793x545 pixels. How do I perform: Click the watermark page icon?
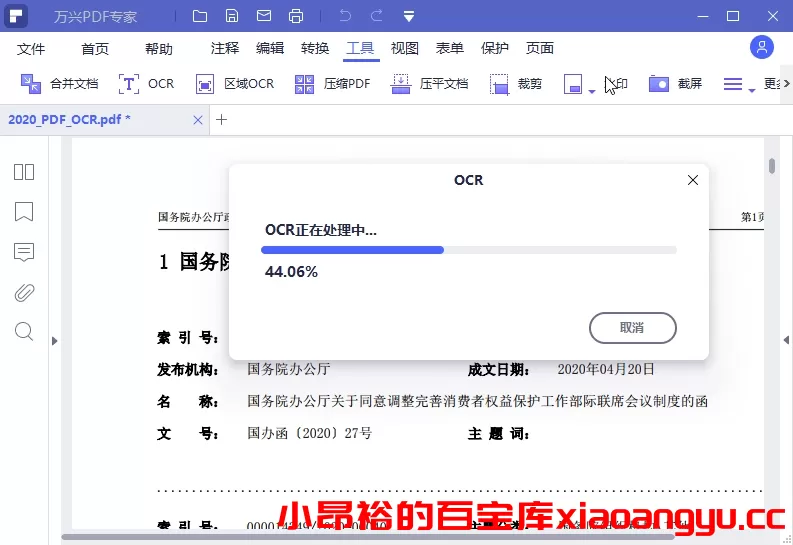[x=572, y=84]
